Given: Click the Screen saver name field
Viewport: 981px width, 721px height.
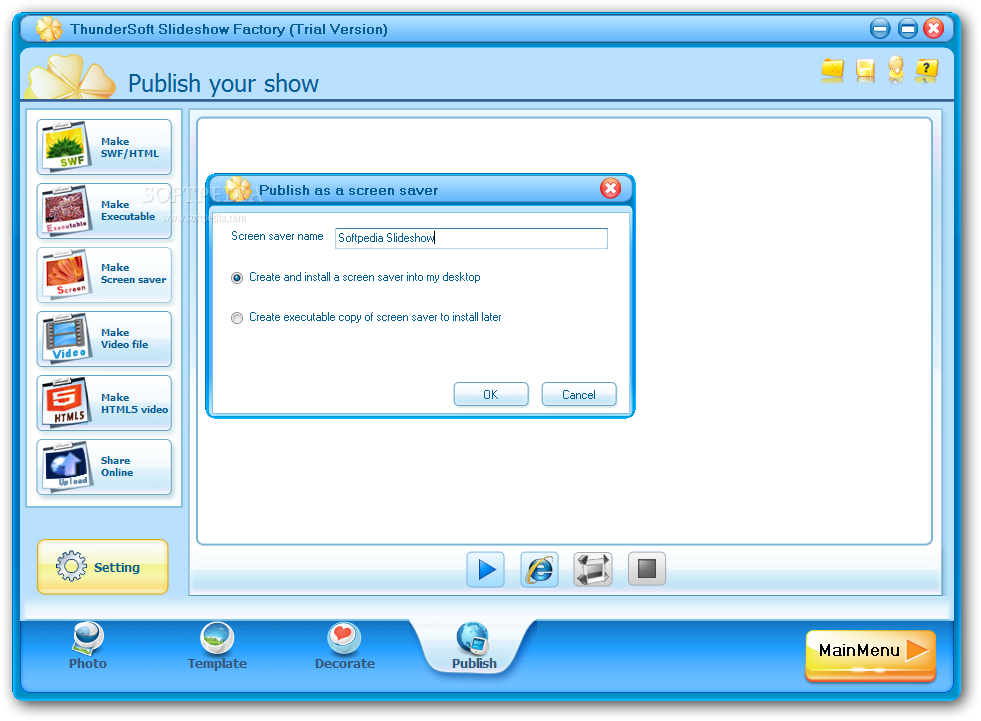Looking at the screenshot, I should (x=471, y=238).
